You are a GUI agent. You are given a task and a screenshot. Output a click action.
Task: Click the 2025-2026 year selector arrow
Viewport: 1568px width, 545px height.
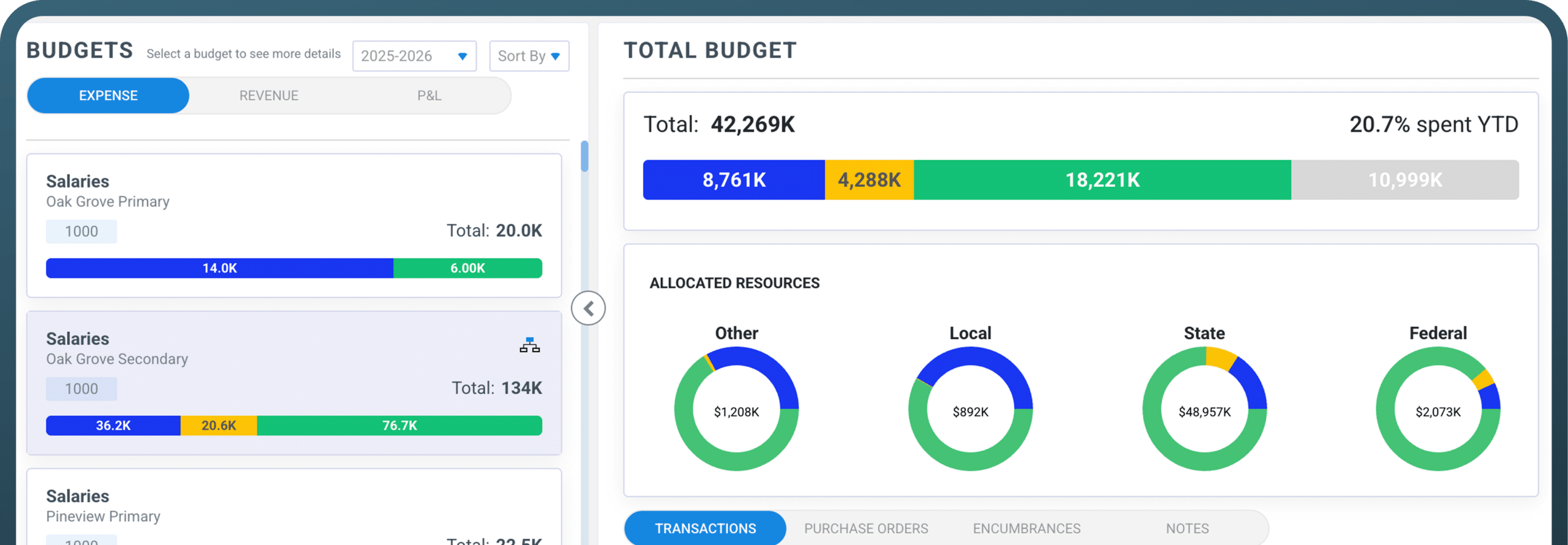tap(462, 56)
